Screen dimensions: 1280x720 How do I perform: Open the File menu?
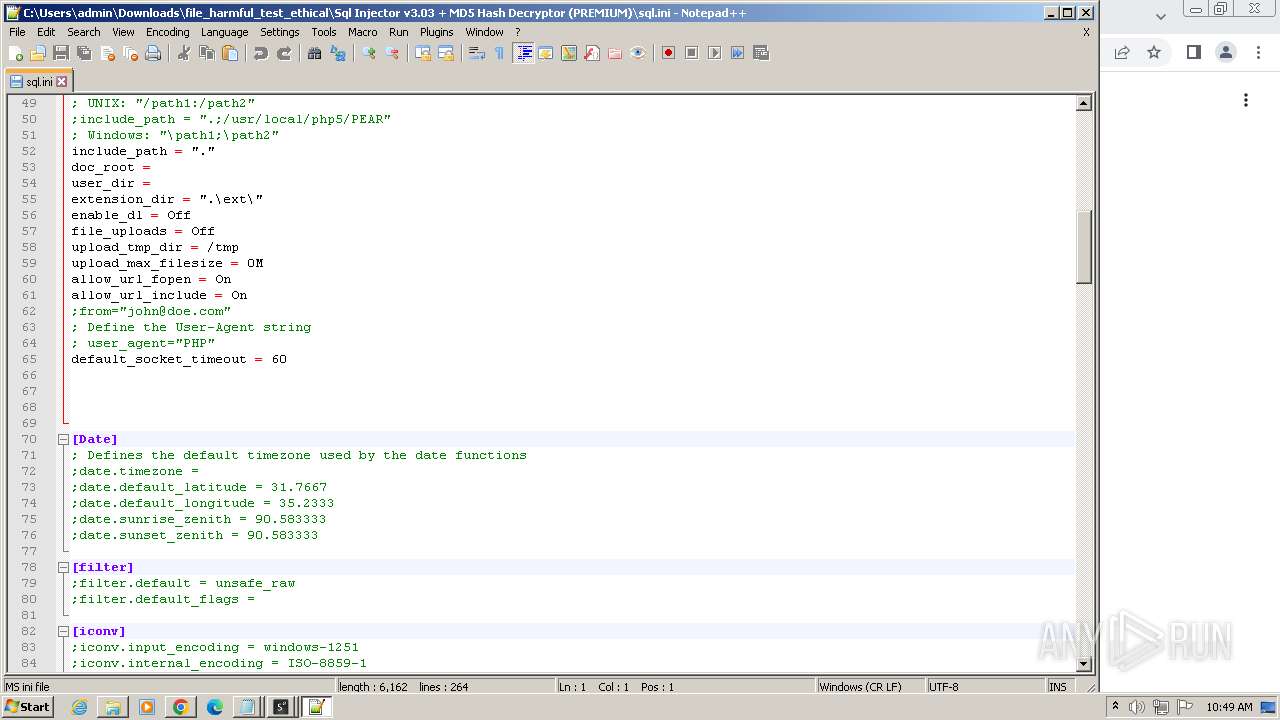click(17, 32)
